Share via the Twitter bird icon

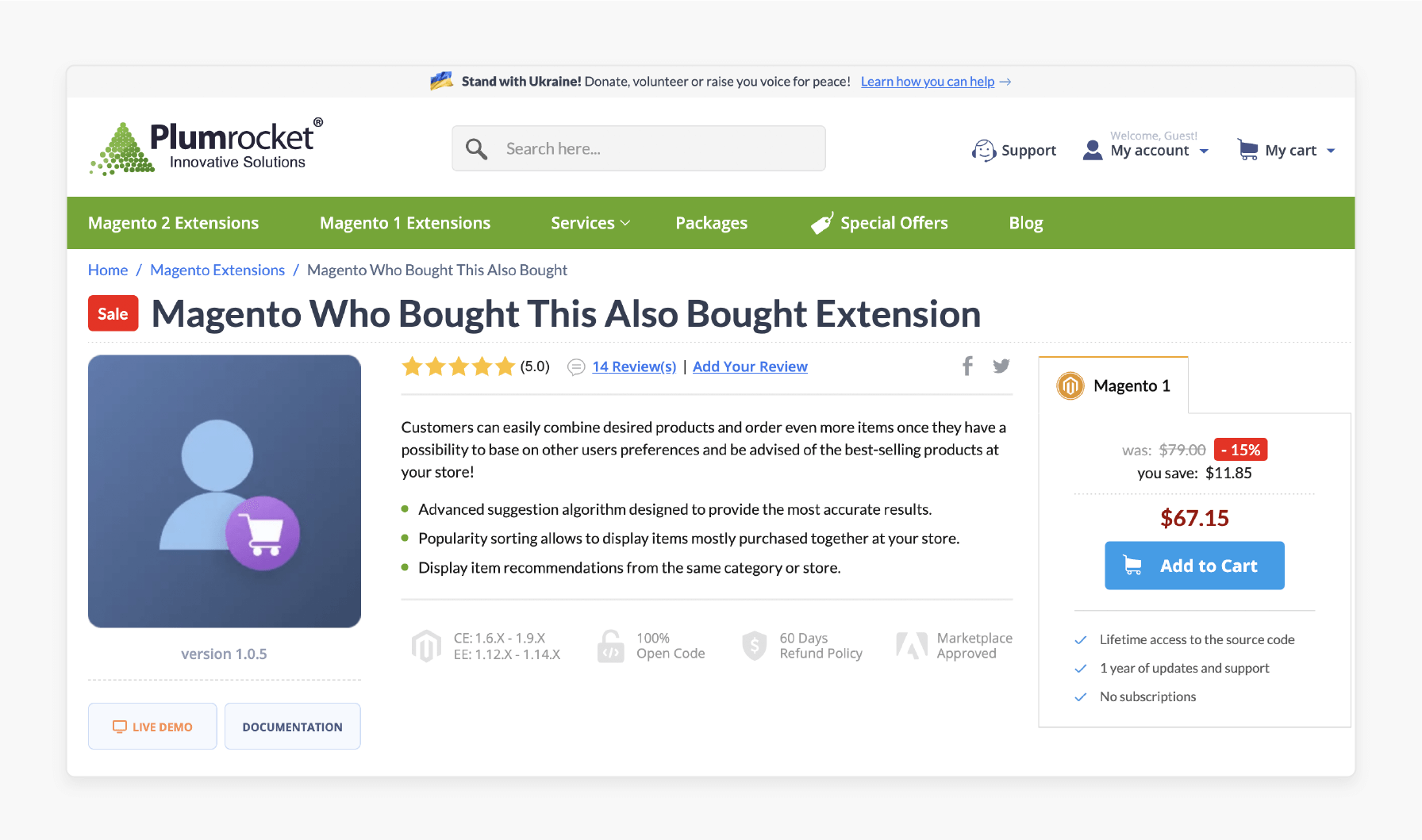point(1001,366)
